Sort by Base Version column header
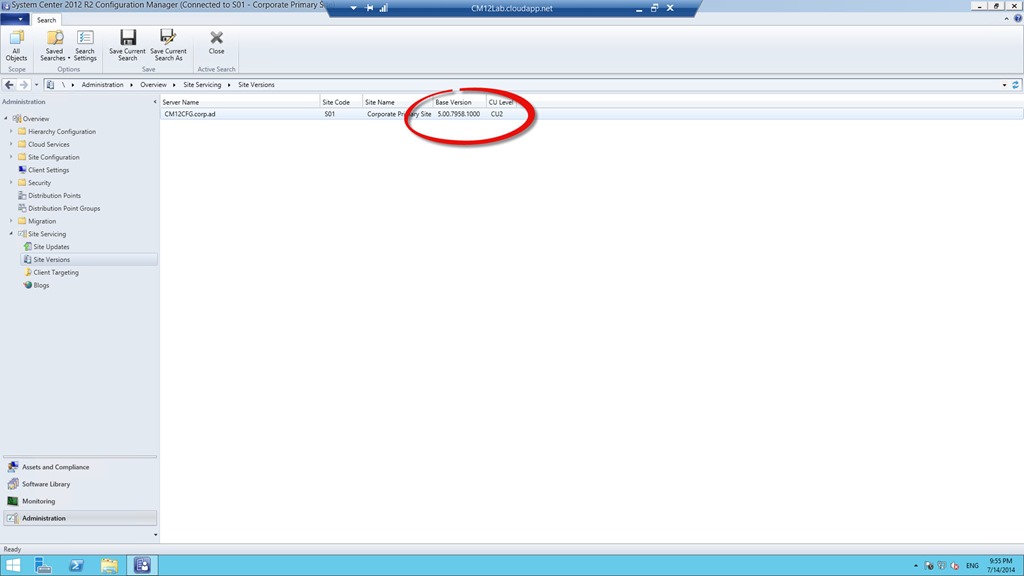Viewport: 1024px width, 576px height. 453,102
